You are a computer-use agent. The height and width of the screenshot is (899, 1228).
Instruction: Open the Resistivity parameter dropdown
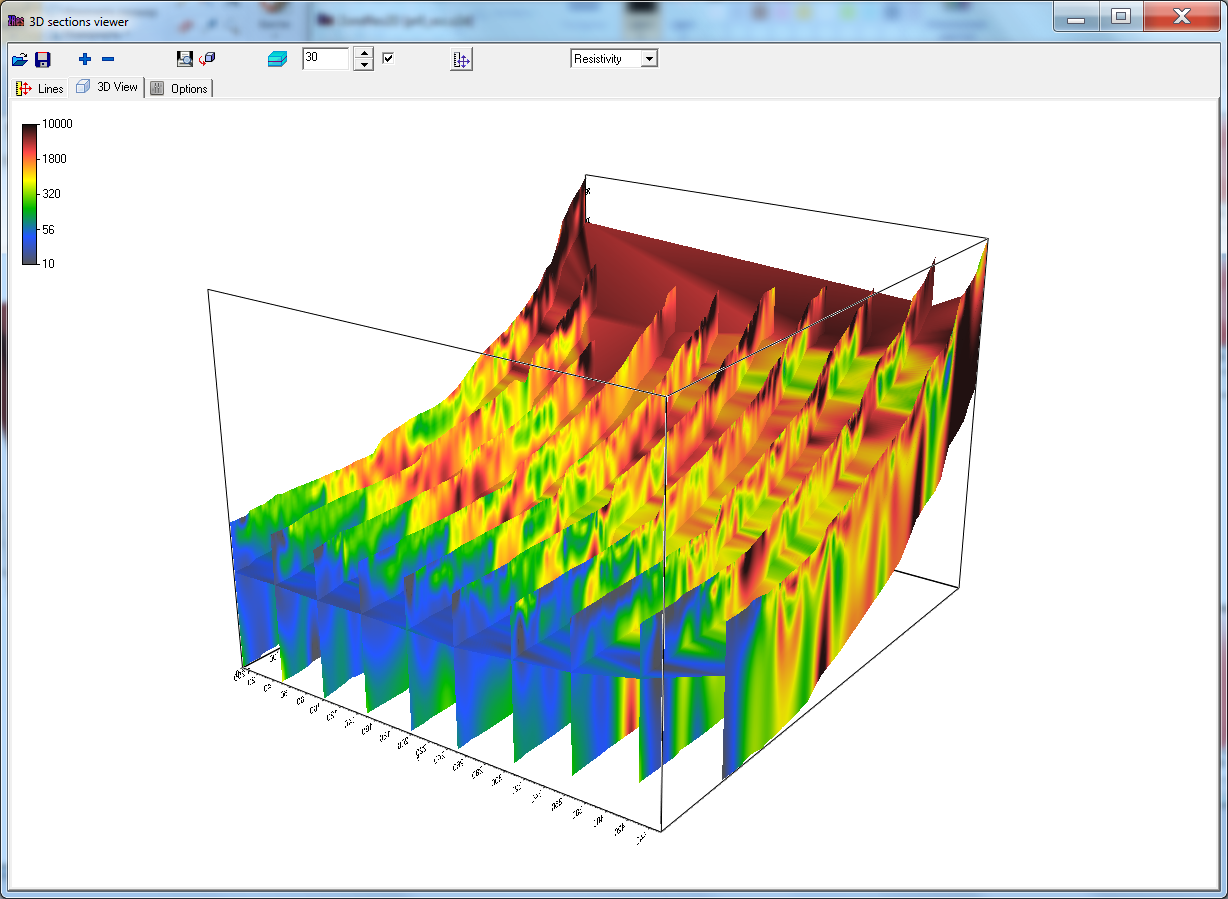[x=649, y=59]
